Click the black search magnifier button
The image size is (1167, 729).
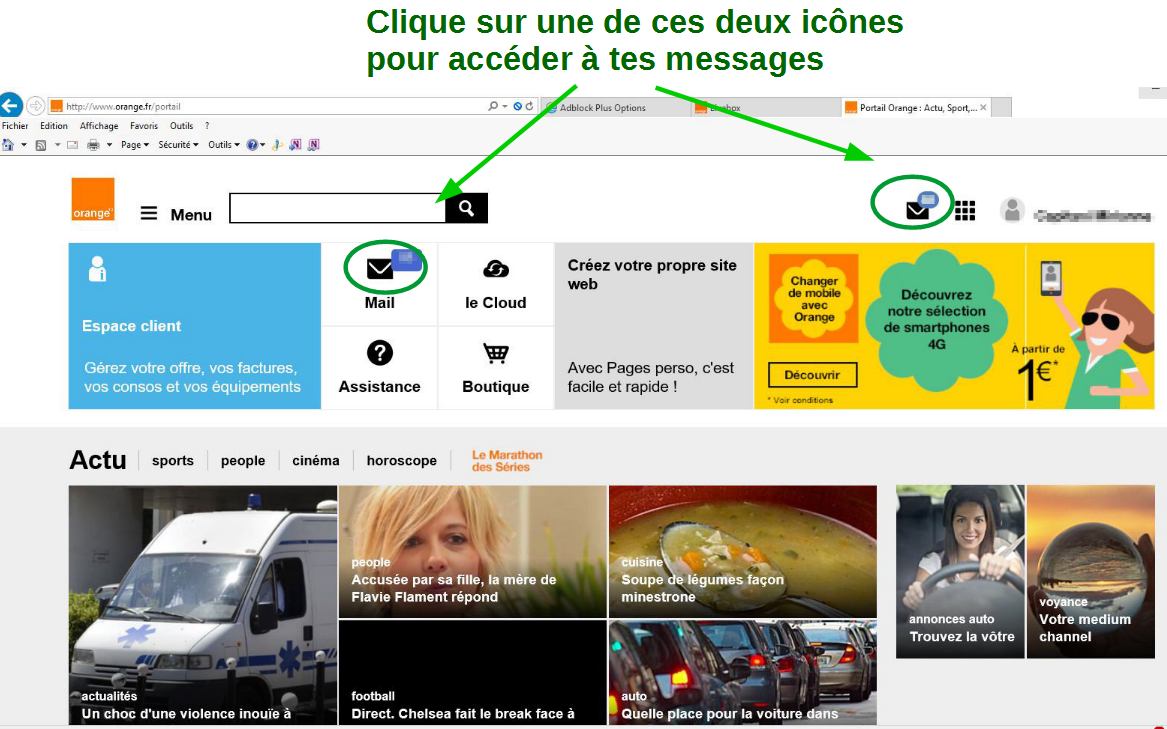(x=467, y=208)
